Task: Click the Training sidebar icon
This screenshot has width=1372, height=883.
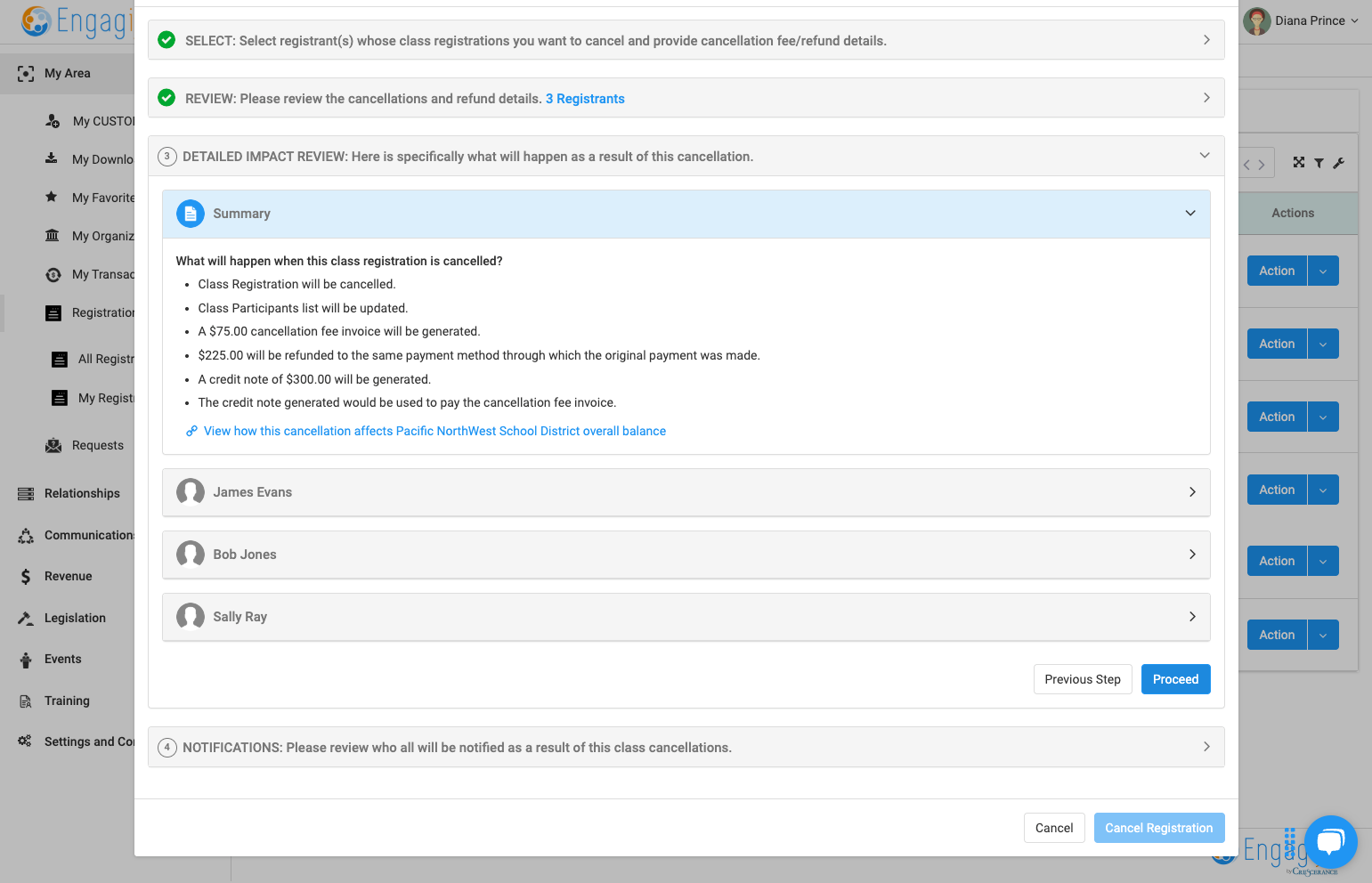Action: click(x=26, y=701)
